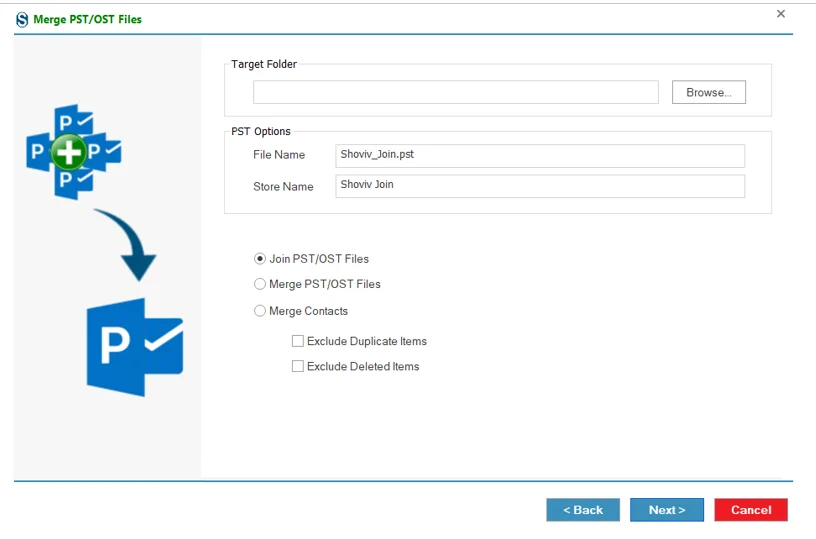
Task: Click the green plus merge icon
Action: [x=69, y=152]
